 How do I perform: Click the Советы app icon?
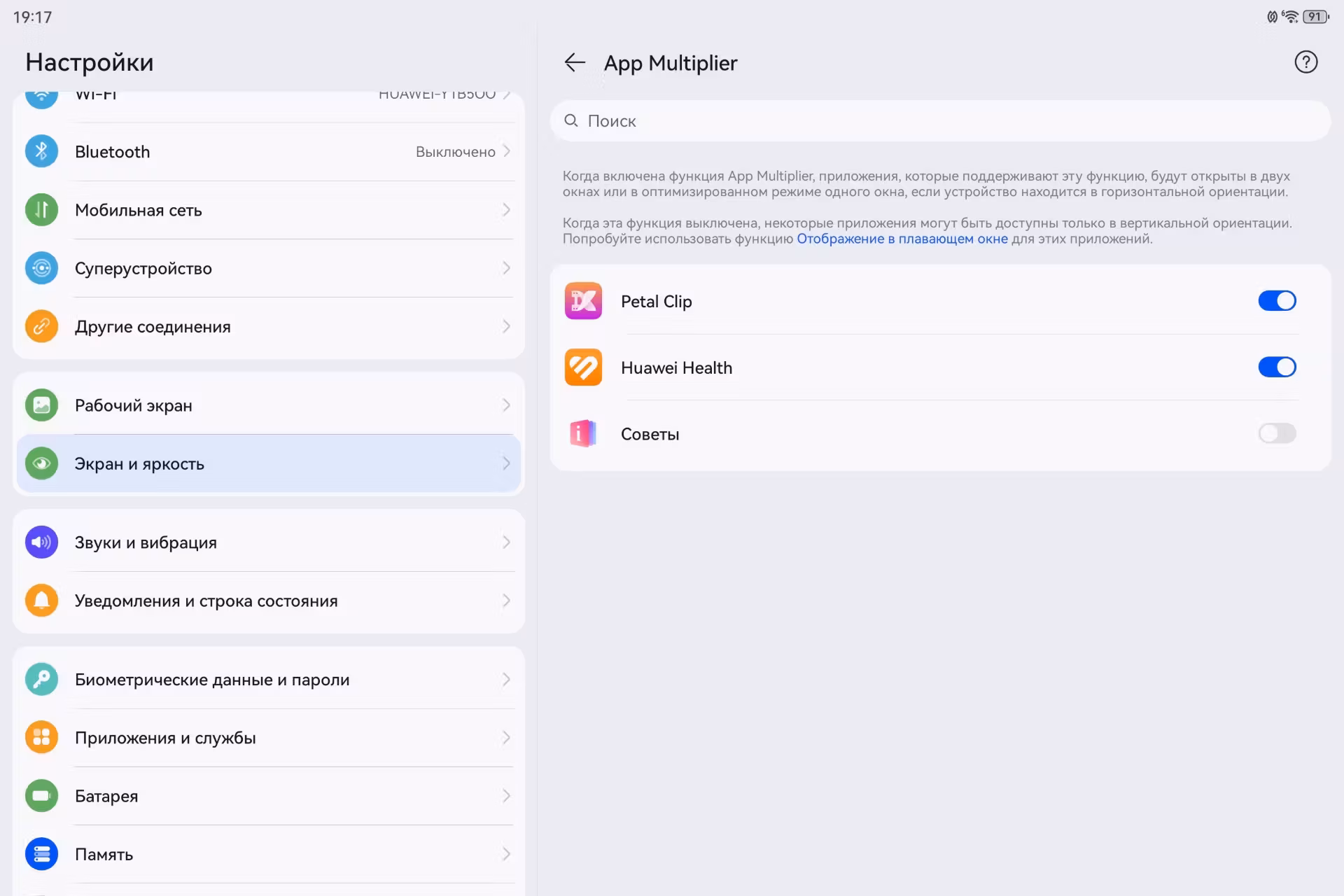[583, 434]
